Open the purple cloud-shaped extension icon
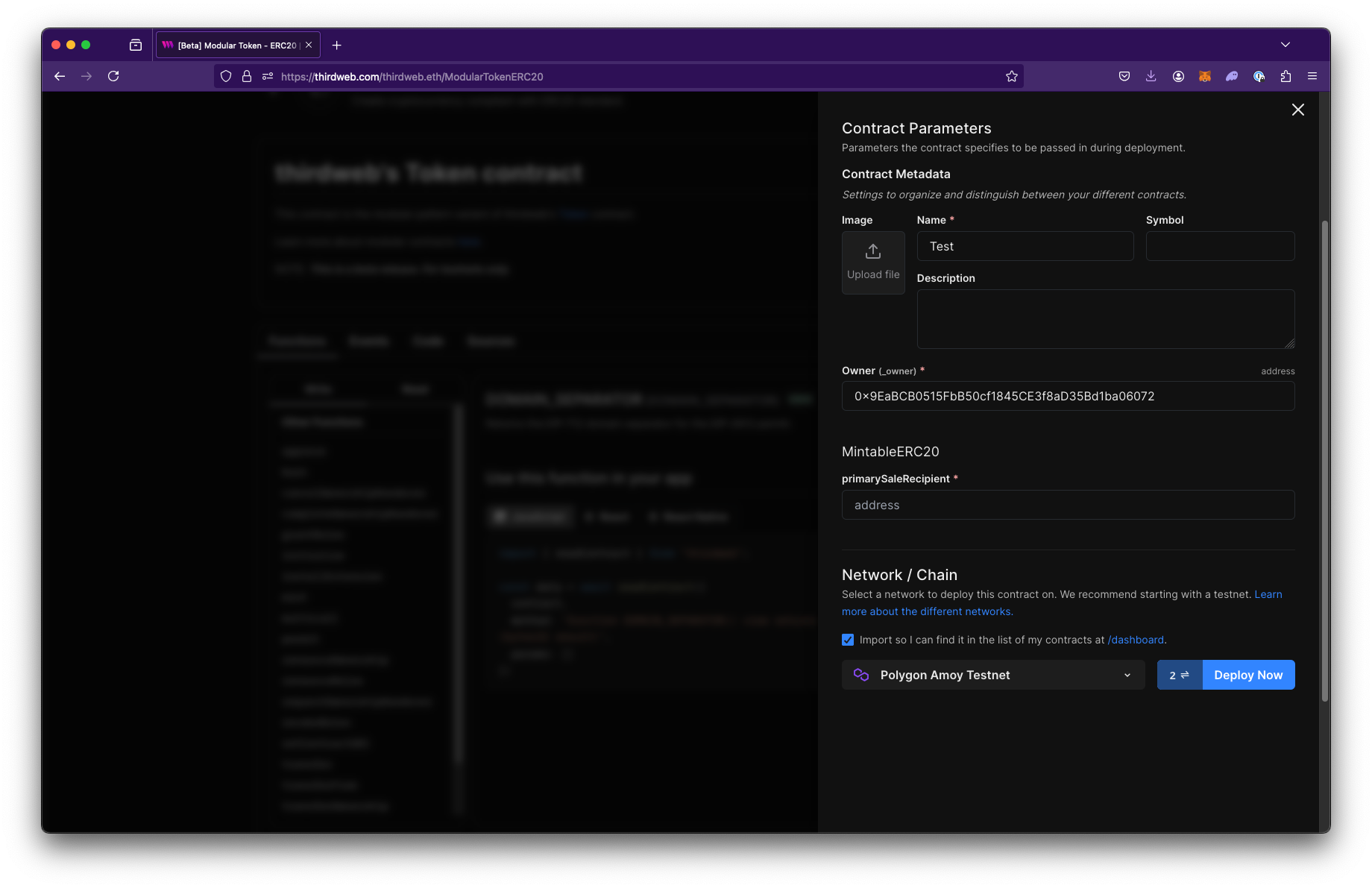This screenshot has width=1372, height=888. 1232,76
